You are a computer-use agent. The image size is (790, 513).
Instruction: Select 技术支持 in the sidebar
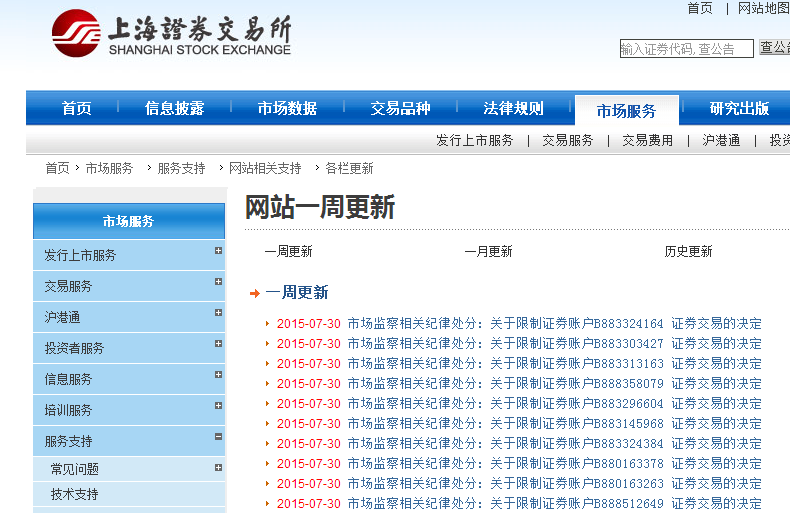(75, 494)
